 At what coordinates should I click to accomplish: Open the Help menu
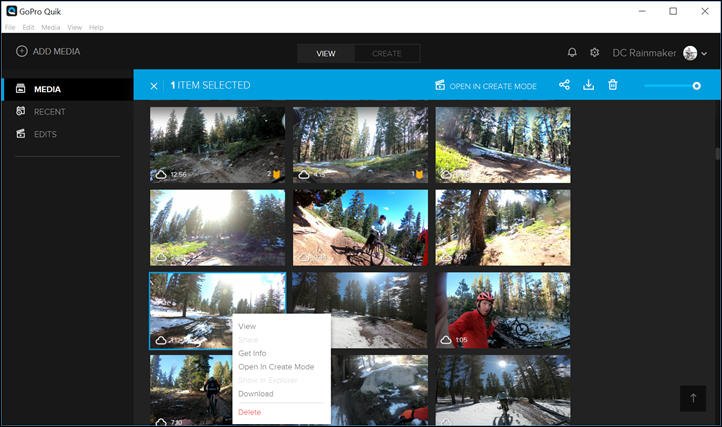point(96,27)
